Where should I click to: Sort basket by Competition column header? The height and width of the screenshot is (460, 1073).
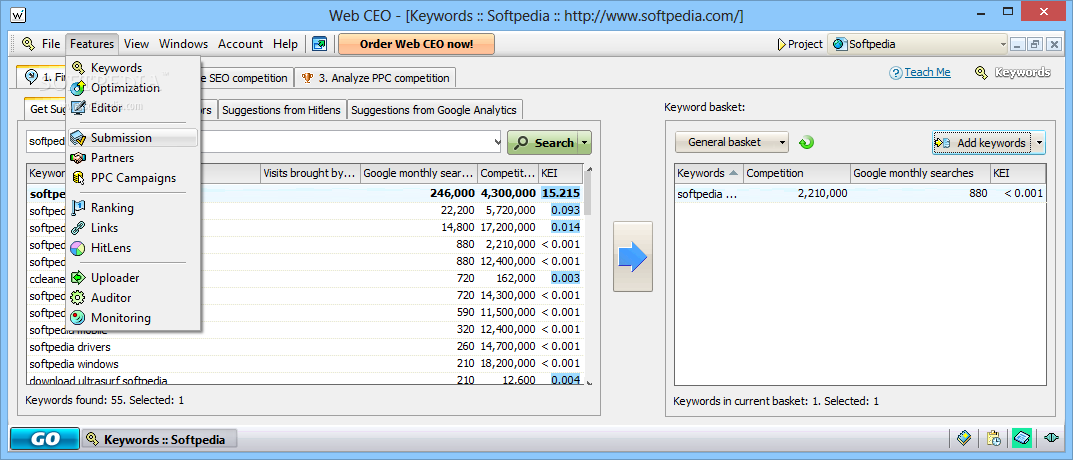pyautogui.click(x=797, y=173)
